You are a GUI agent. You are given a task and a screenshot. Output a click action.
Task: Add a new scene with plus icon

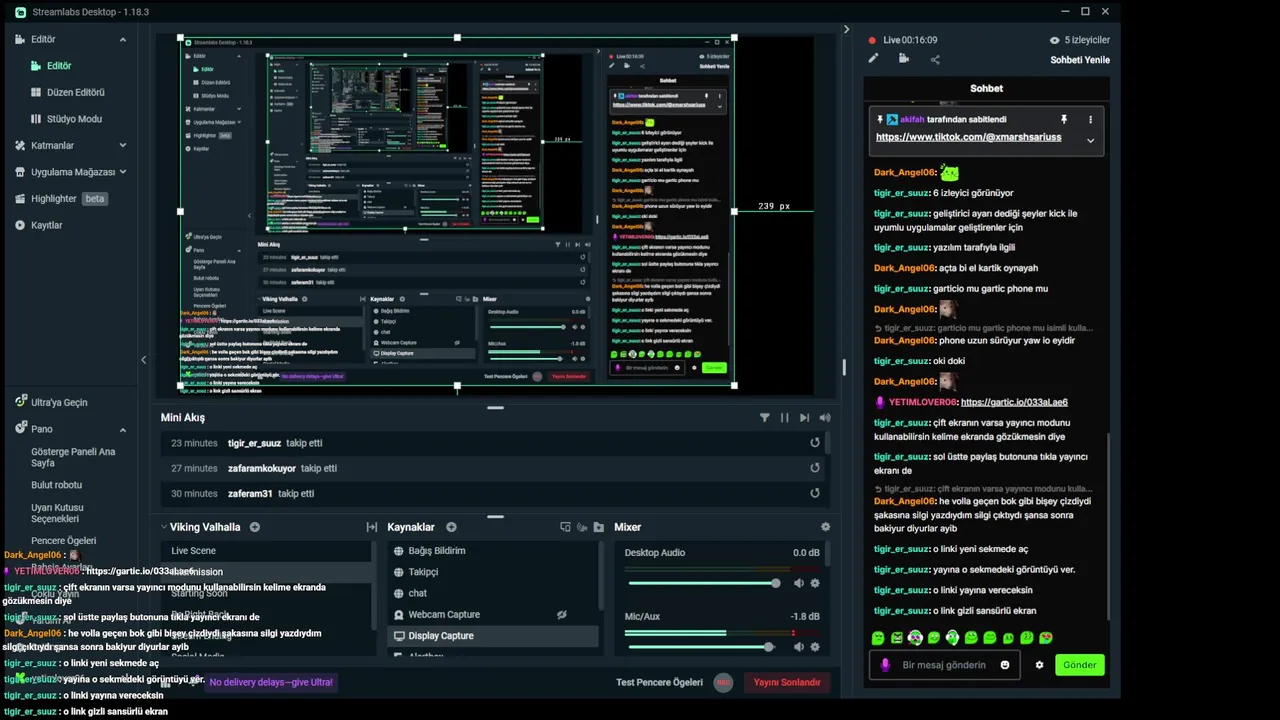[255, 527]
